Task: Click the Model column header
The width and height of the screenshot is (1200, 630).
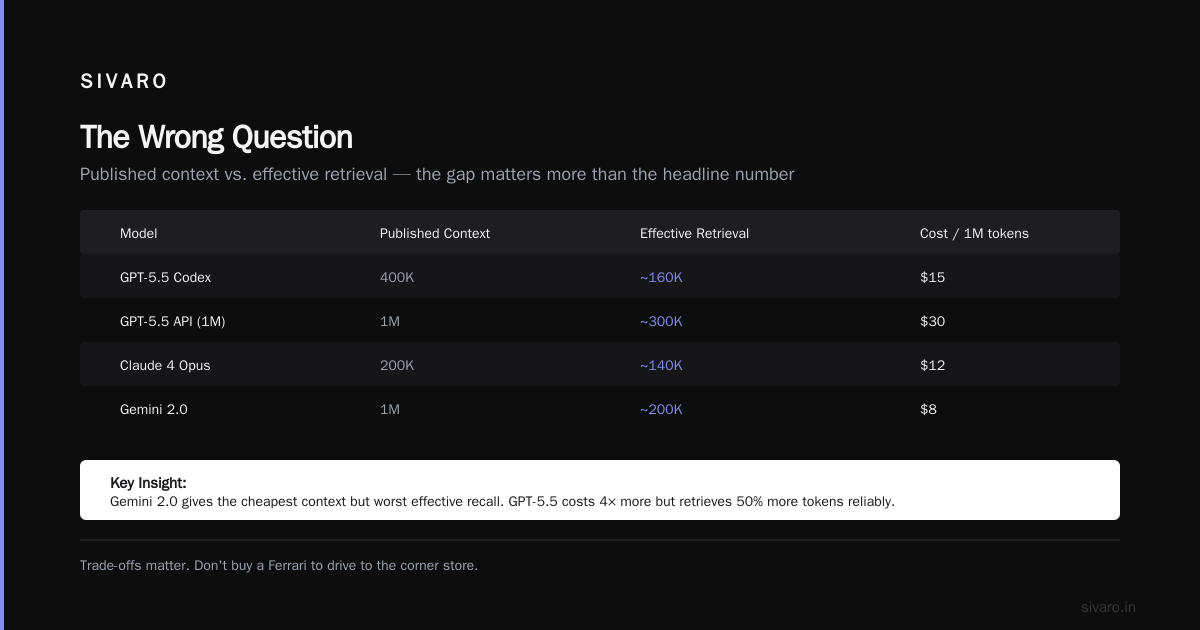Action: pos(139,233)
